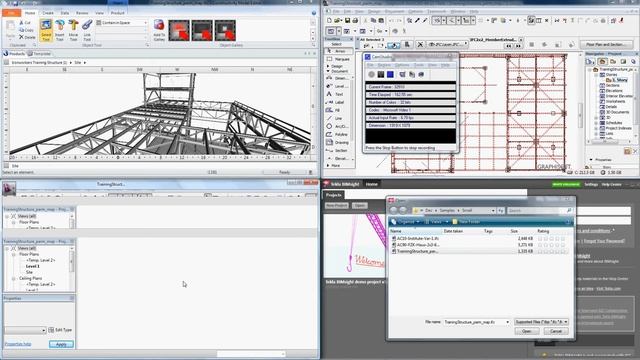
Task: Click New Folder in the file dialog
Action: (x=466, y=222)
